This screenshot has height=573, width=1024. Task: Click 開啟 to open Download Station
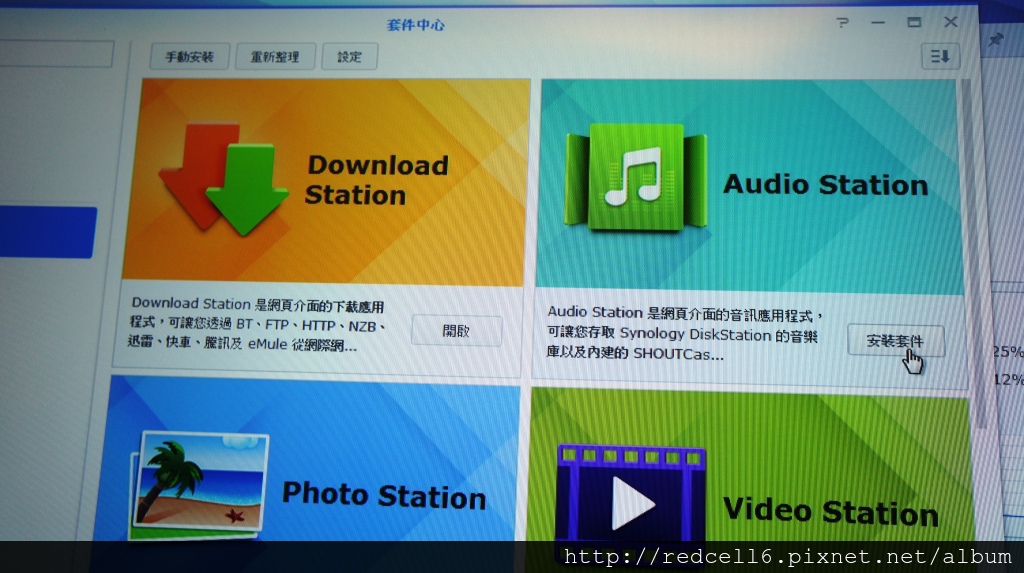point(456,331)
